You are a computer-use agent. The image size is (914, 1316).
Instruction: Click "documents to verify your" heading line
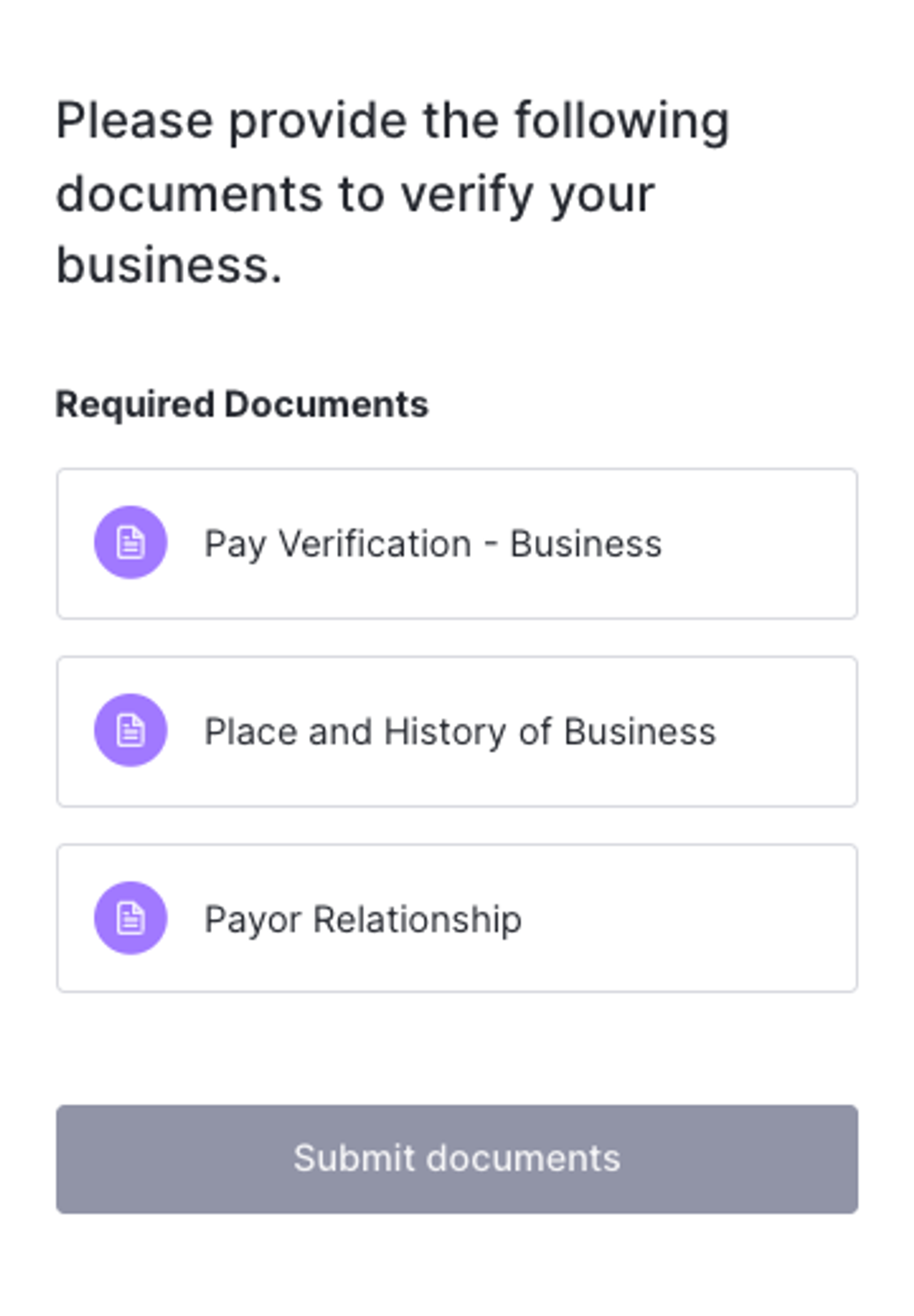355,194
